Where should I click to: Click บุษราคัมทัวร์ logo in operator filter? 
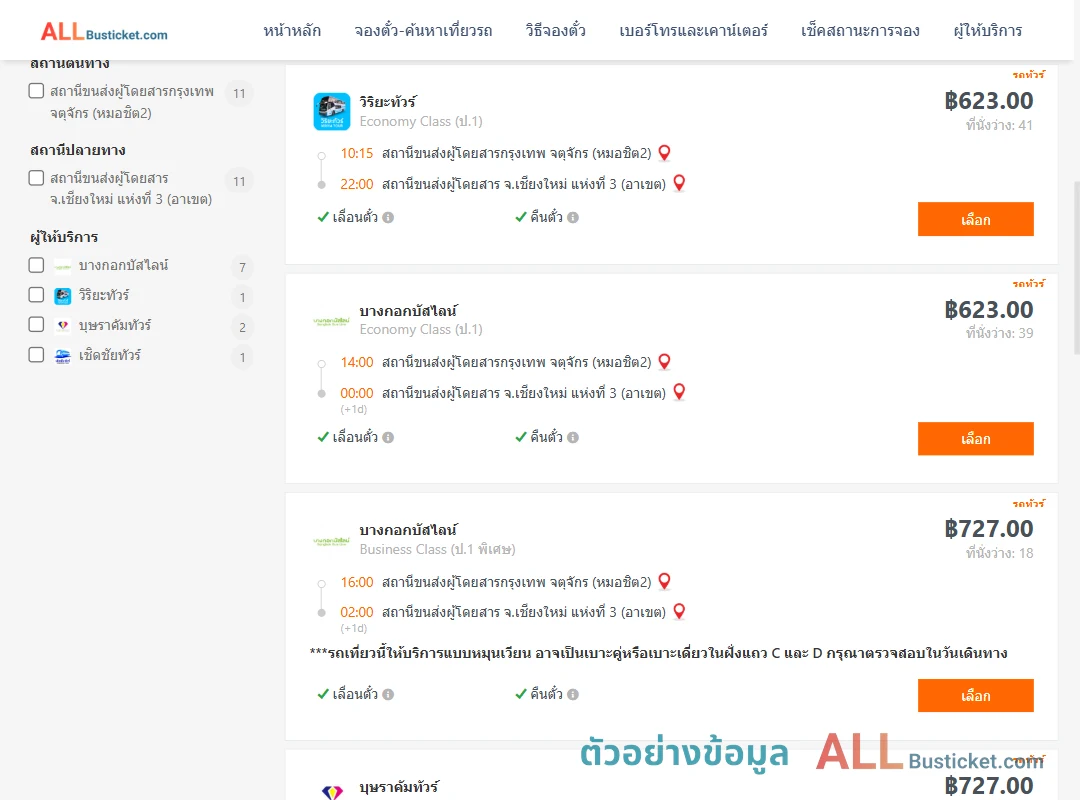click(x=63, y=325)
